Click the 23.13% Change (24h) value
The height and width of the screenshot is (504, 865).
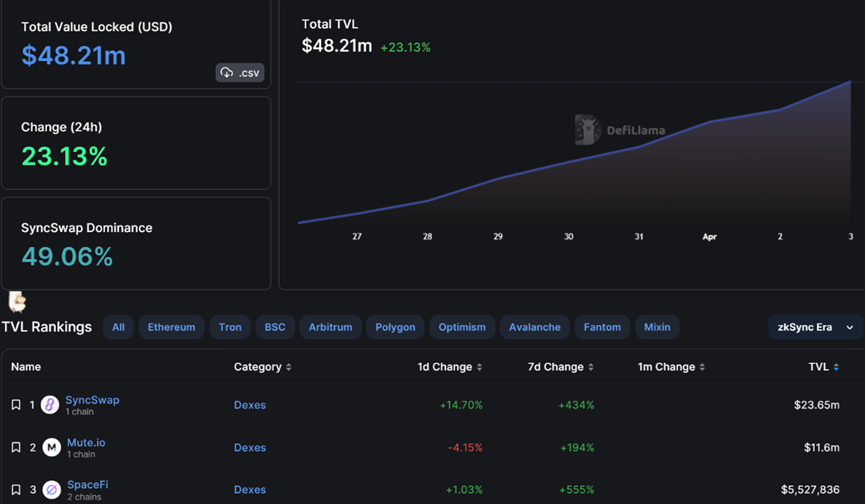point(65,156)
